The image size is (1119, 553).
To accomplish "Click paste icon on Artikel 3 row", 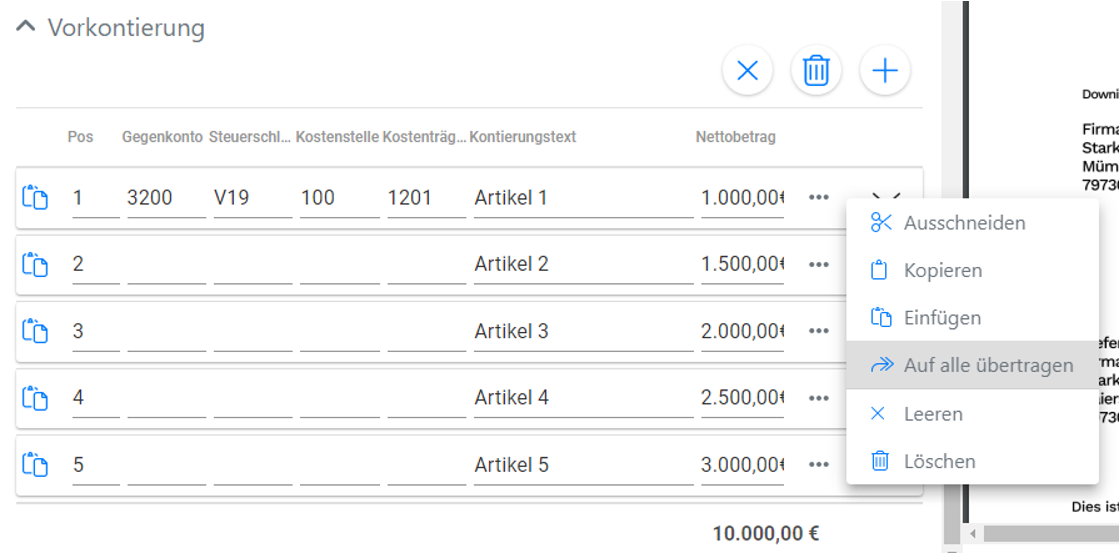I will (35, 331).
